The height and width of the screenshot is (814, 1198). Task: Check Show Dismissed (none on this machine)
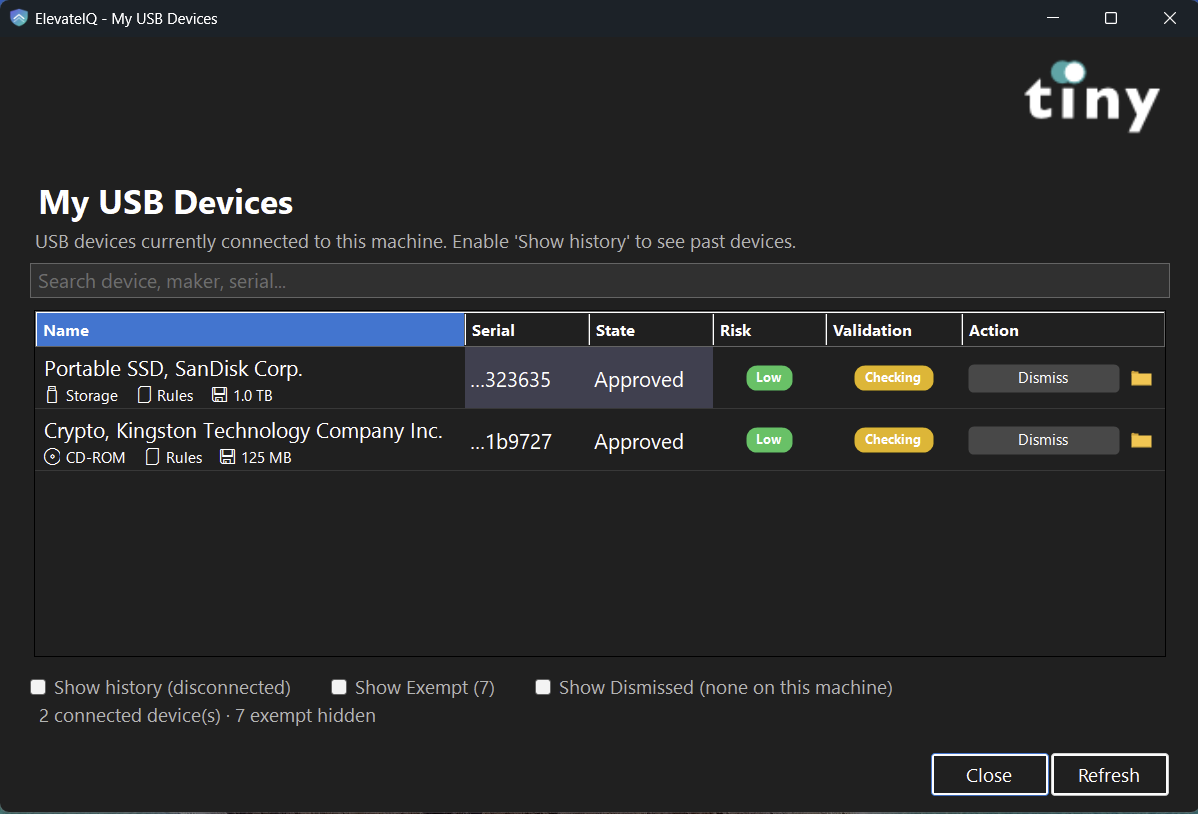pos(543,687)
